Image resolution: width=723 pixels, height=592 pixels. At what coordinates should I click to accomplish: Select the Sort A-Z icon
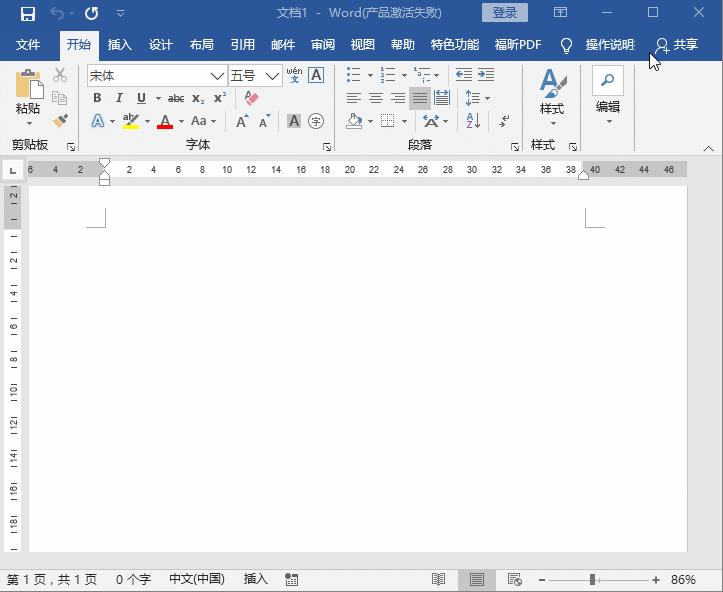pos(473,121)
